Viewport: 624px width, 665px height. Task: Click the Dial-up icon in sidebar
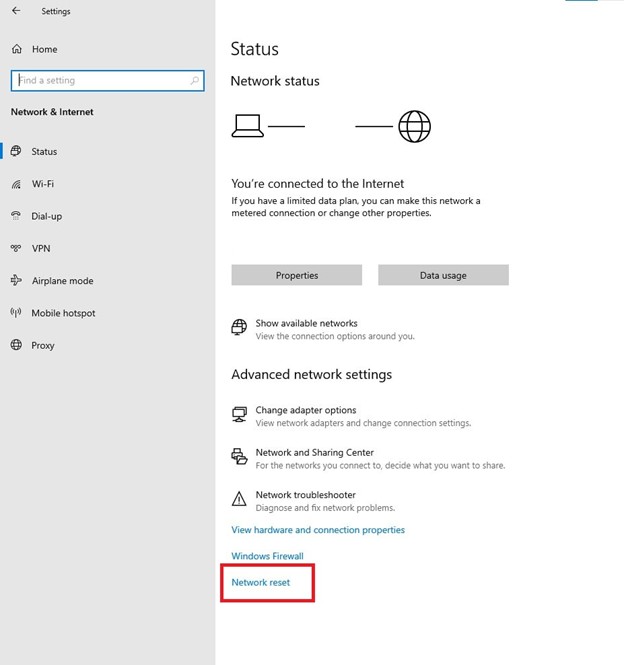[16, 216]
